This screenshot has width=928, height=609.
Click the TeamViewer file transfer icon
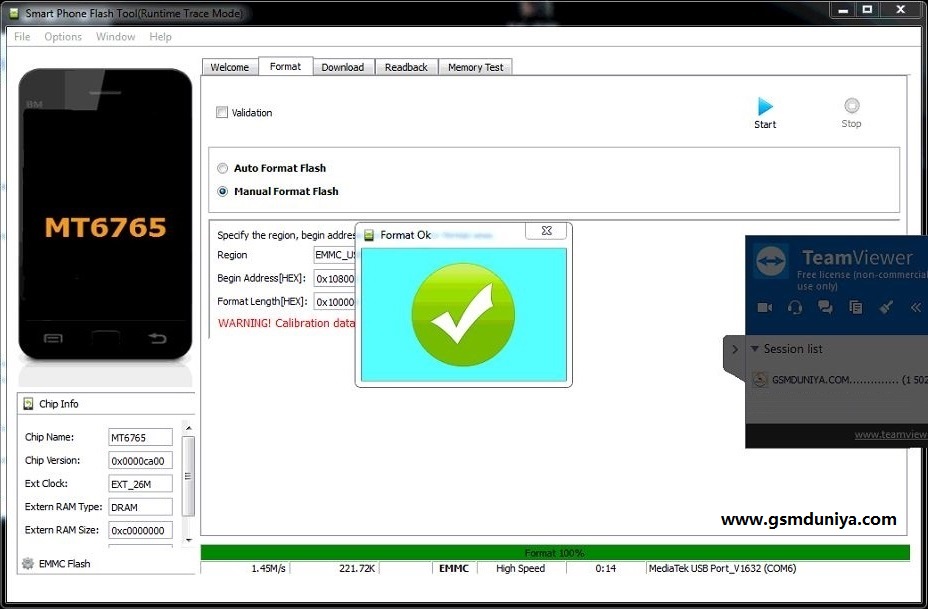click(x=855, y=307)
